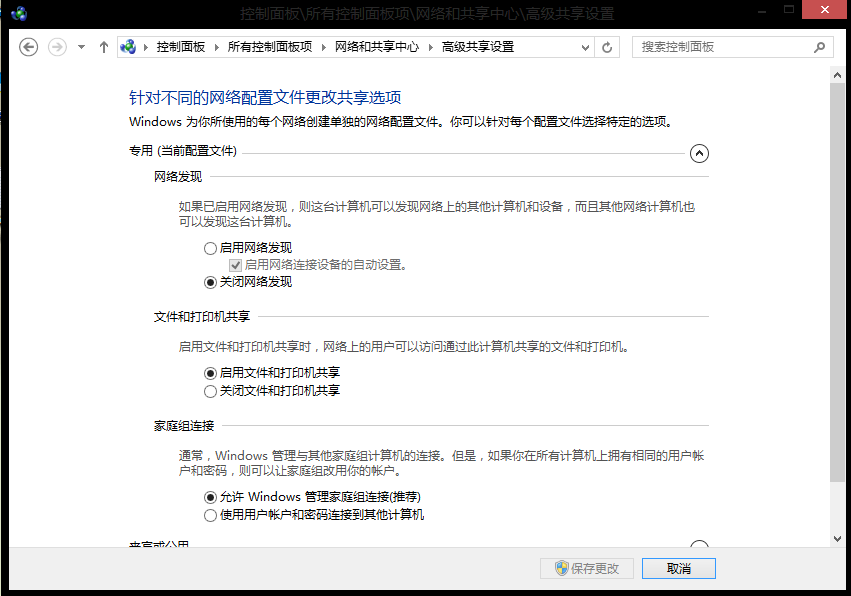The image size is (851, 596).
Task: Click the forward navigation arrow
Action: point(58,47)
